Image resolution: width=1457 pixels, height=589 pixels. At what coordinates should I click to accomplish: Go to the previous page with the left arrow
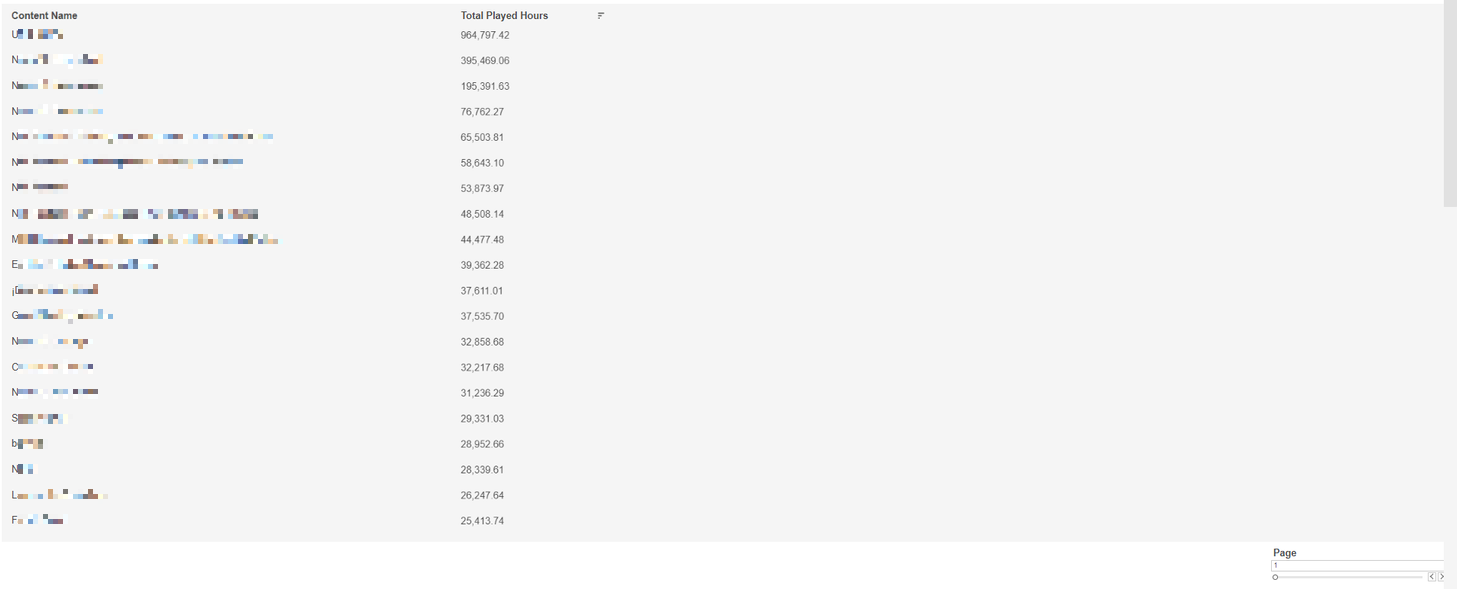coord(1431,577)
